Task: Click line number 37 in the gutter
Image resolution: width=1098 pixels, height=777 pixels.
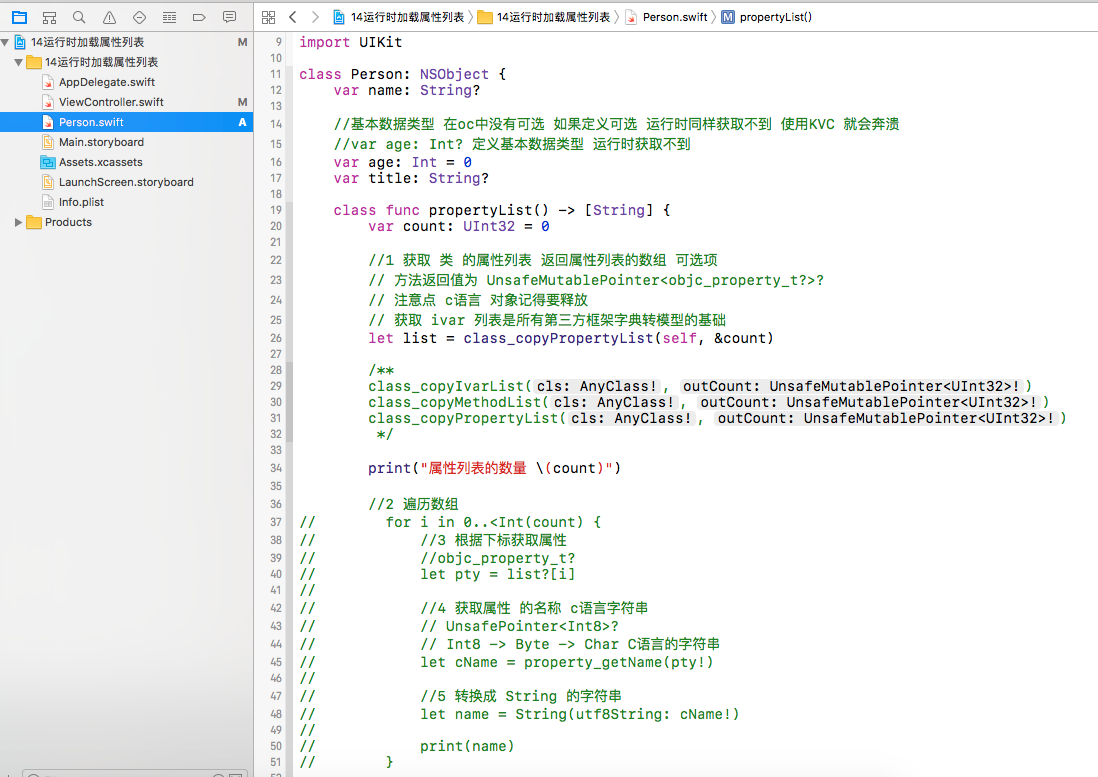Action: 276,522
